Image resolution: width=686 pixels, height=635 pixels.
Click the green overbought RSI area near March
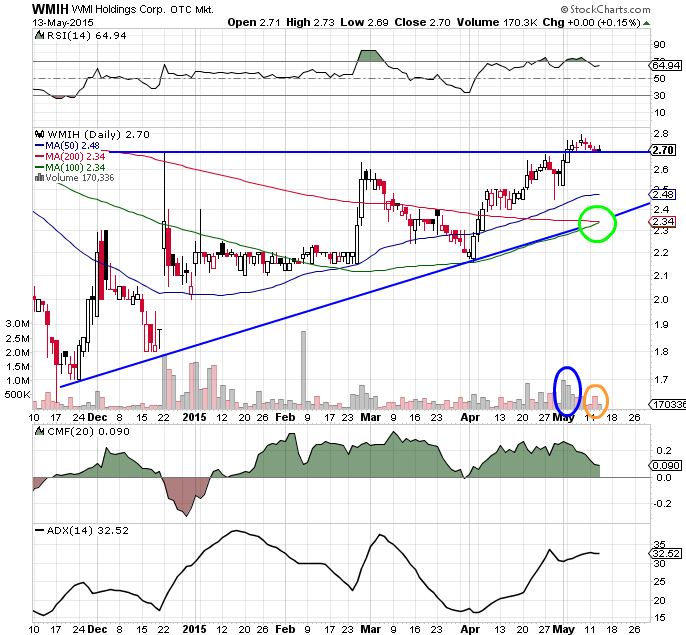pyautogui.click(x=370, y=56)
